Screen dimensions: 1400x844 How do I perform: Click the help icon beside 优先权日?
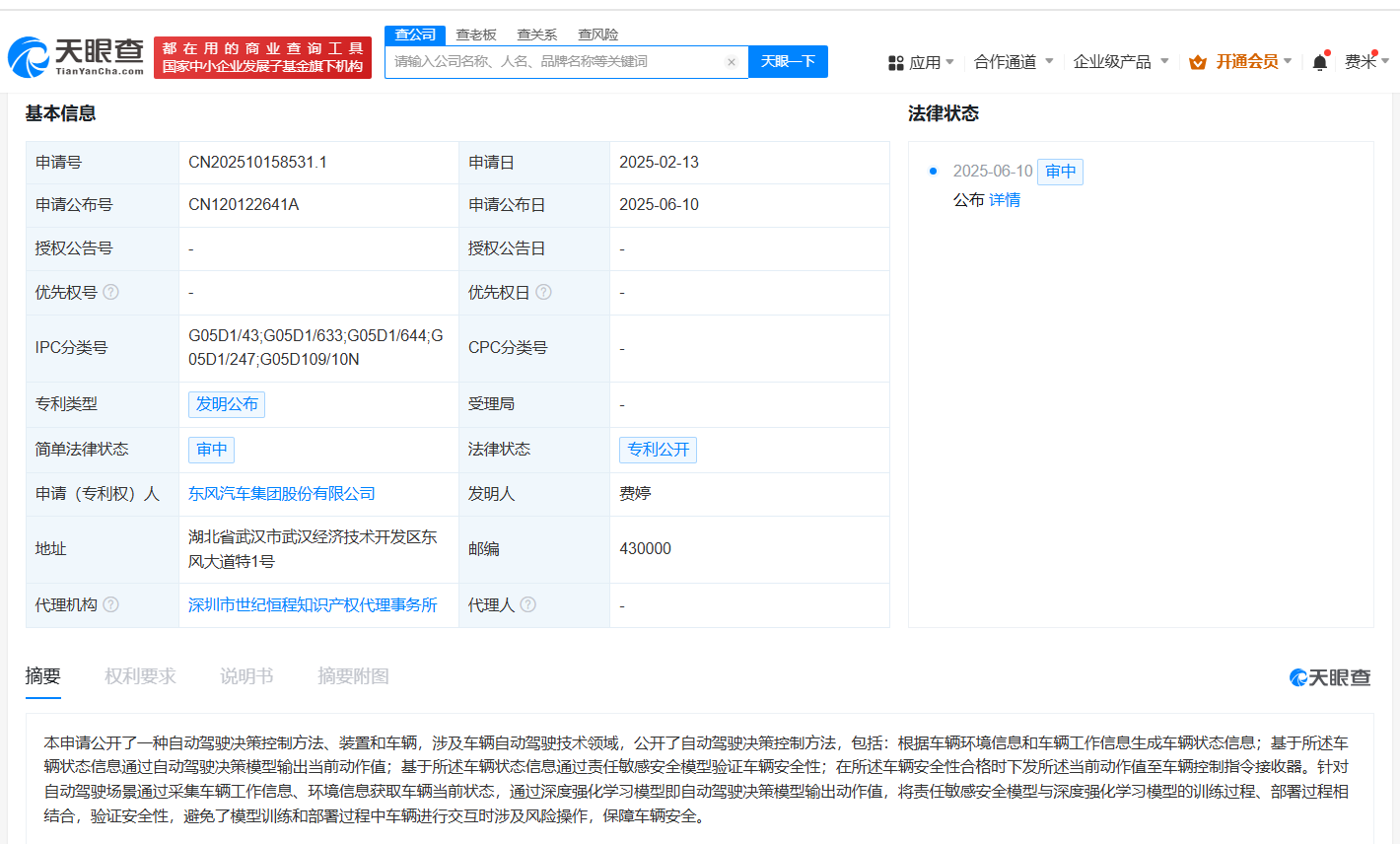543,292
